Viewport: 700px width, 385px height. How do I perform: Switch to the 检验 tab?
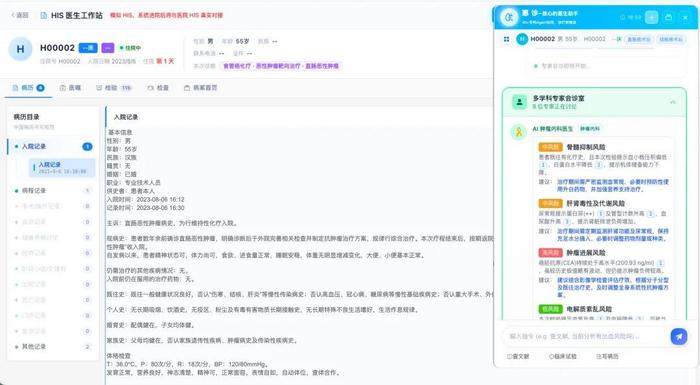coord(114,88)
